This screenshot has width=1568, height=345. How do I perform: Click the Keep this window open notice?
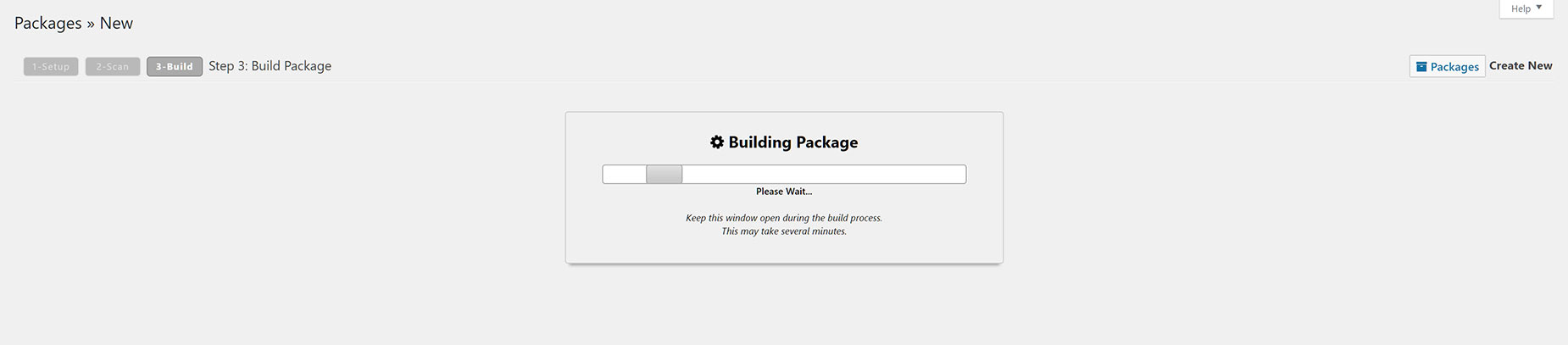tap(784, 218)
